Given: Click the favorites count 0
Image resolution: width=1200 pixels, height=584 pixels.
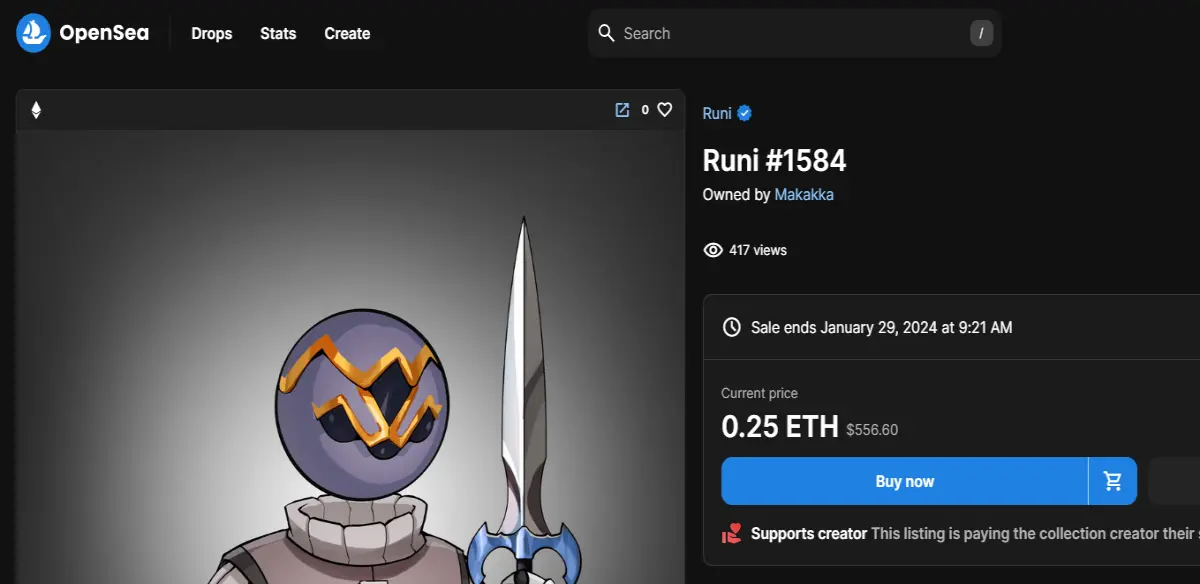Looking at the screenshot, I should point(645,110).
